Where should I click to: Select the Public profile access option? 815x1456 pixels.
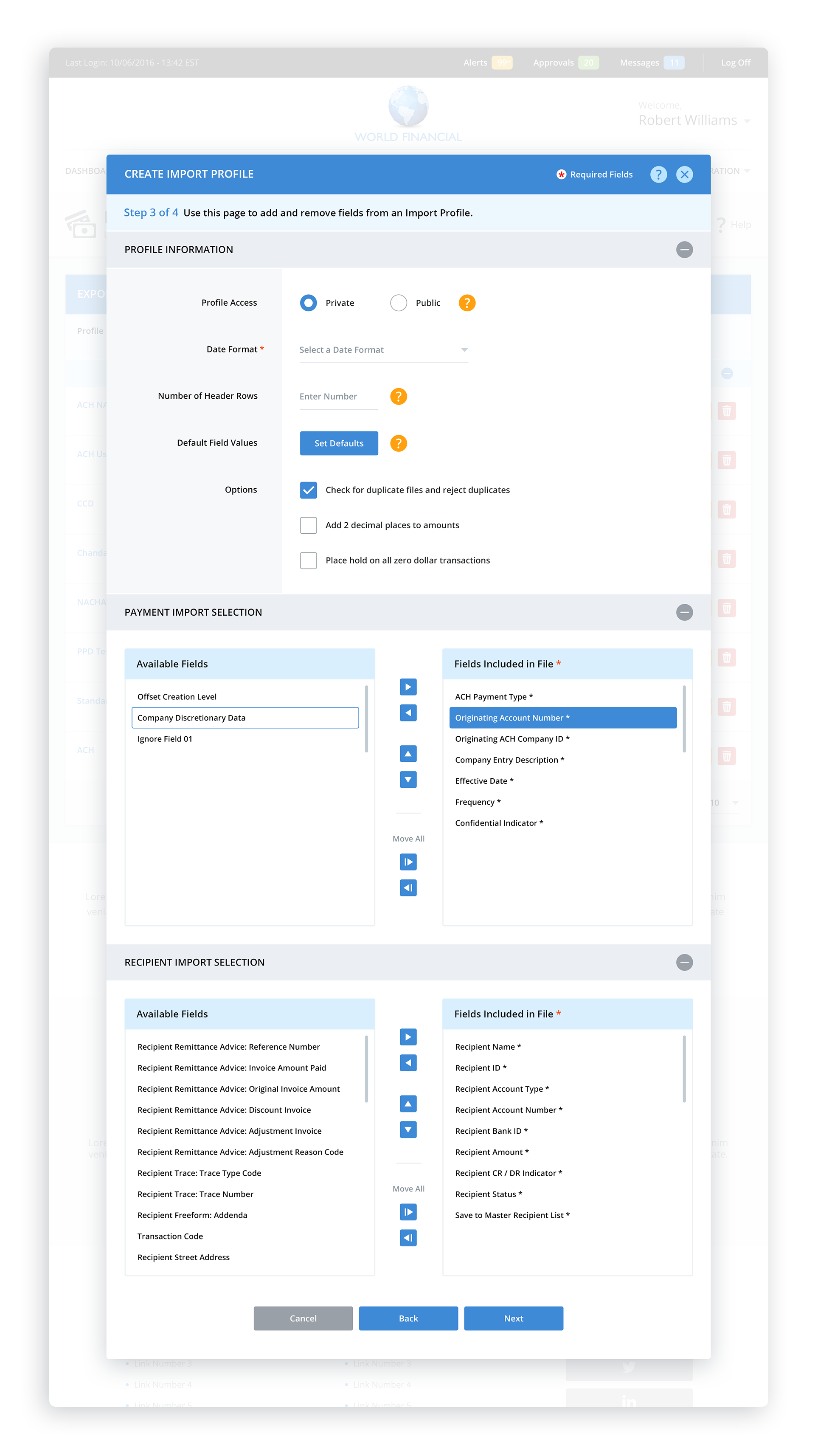click(399, 303)
